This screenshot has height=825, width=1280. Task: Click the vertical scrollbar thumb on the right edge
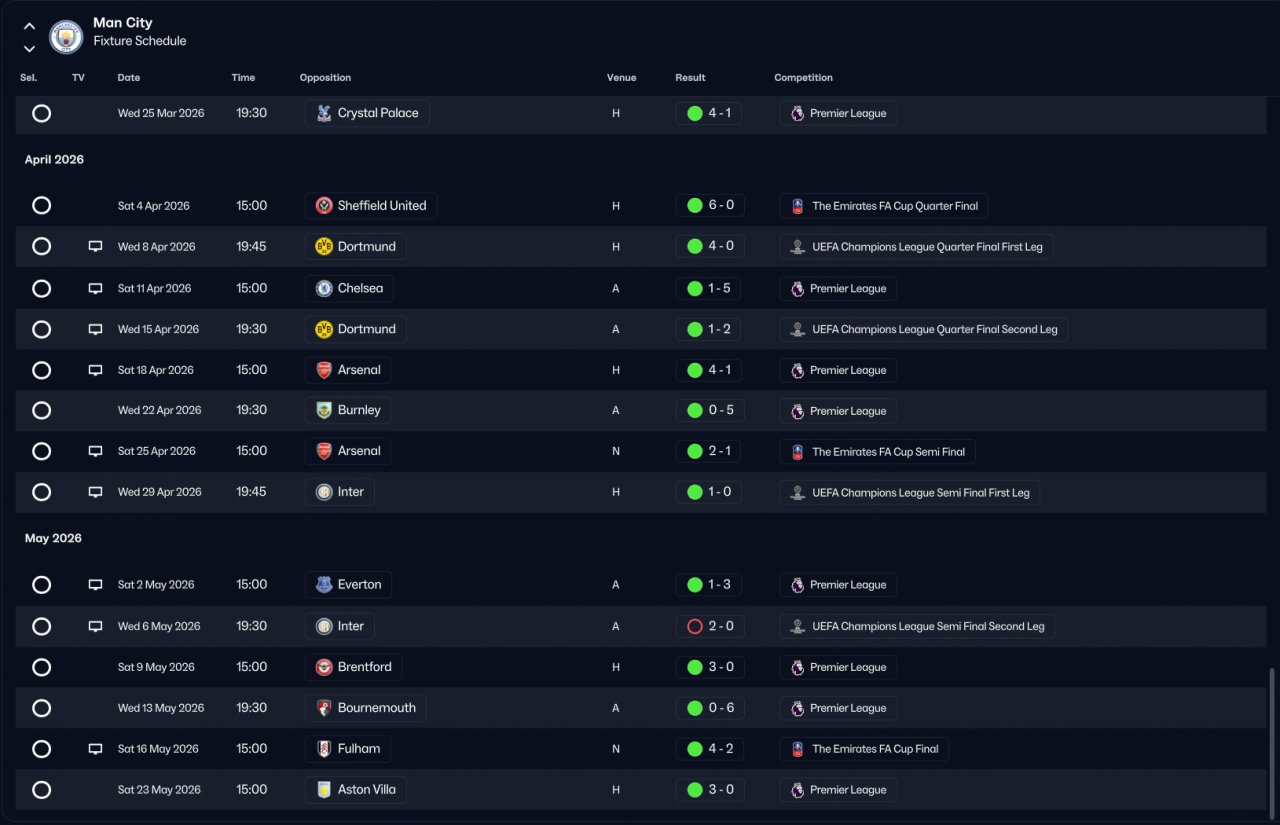point(1272,741)
